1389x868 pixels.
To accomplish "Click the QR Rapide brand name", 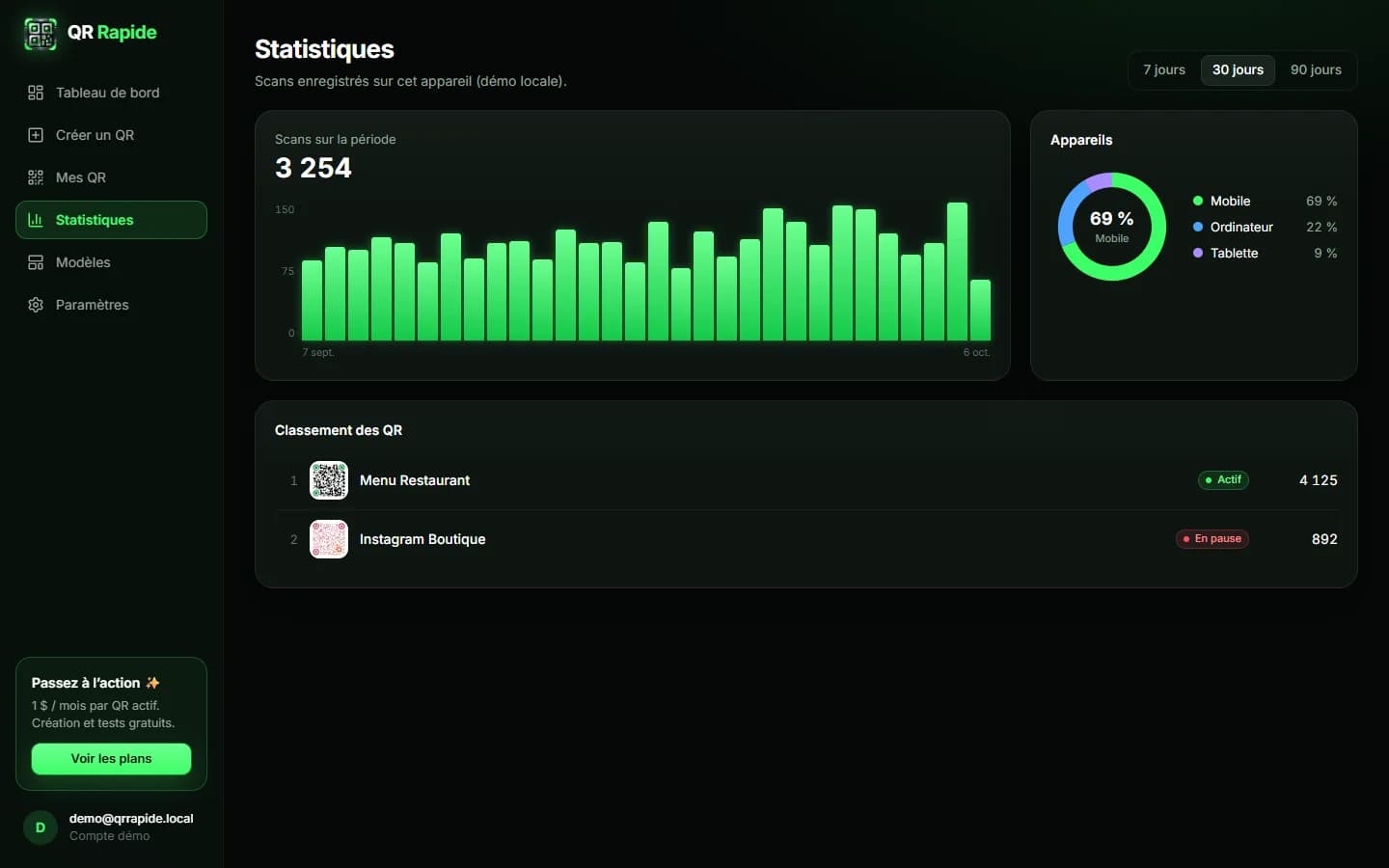I will (x=112, y=33).
